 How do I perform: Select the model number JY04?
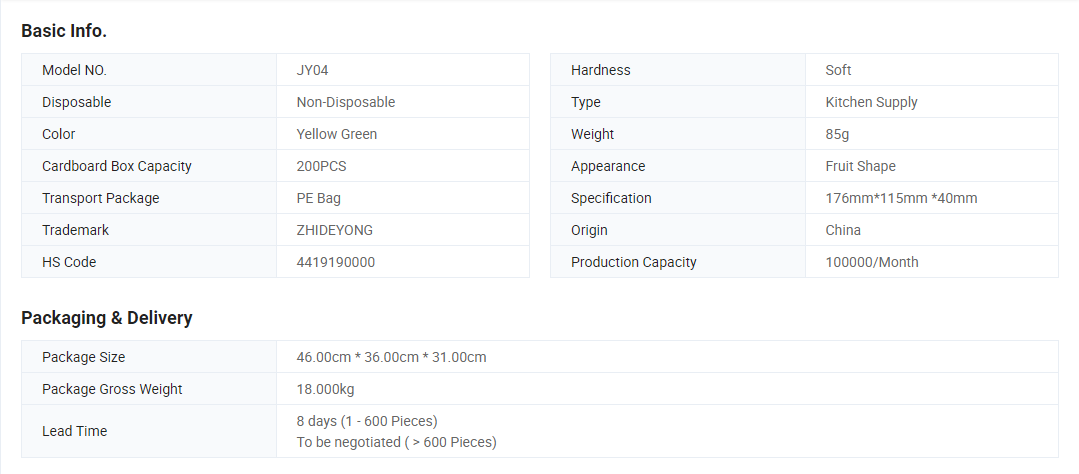[x=312, y=70]
